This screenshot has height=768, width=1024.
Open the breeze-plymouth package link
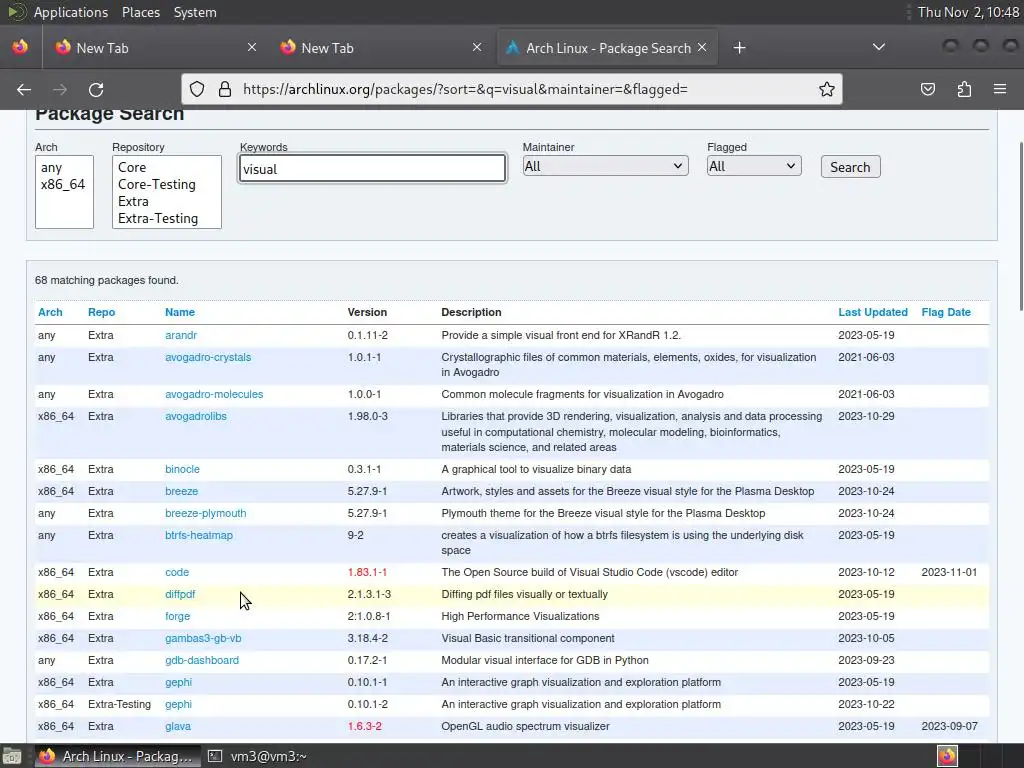pos(206,513)
